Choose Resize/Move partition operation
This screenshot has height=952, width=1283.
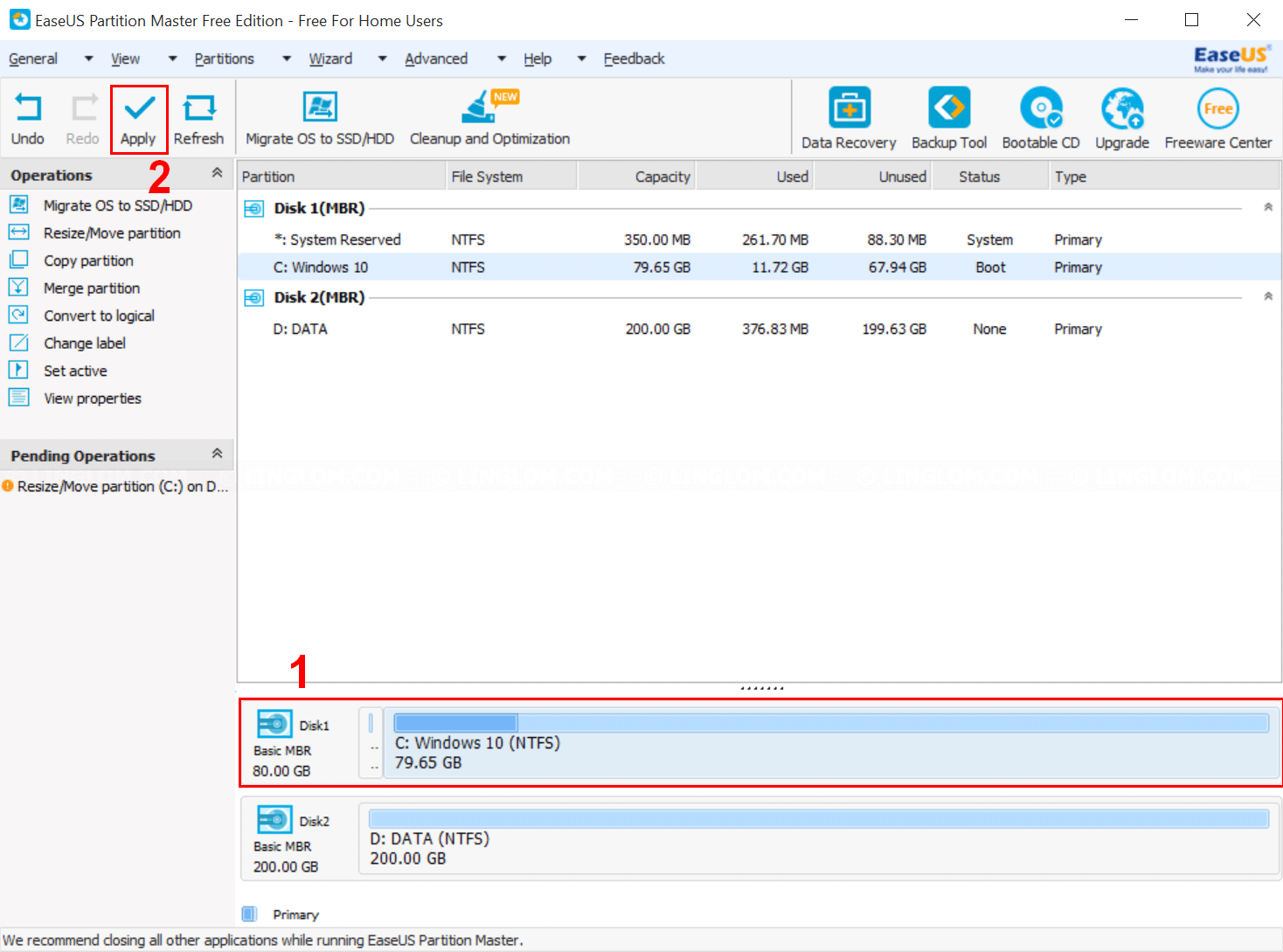tap(112, 233)
